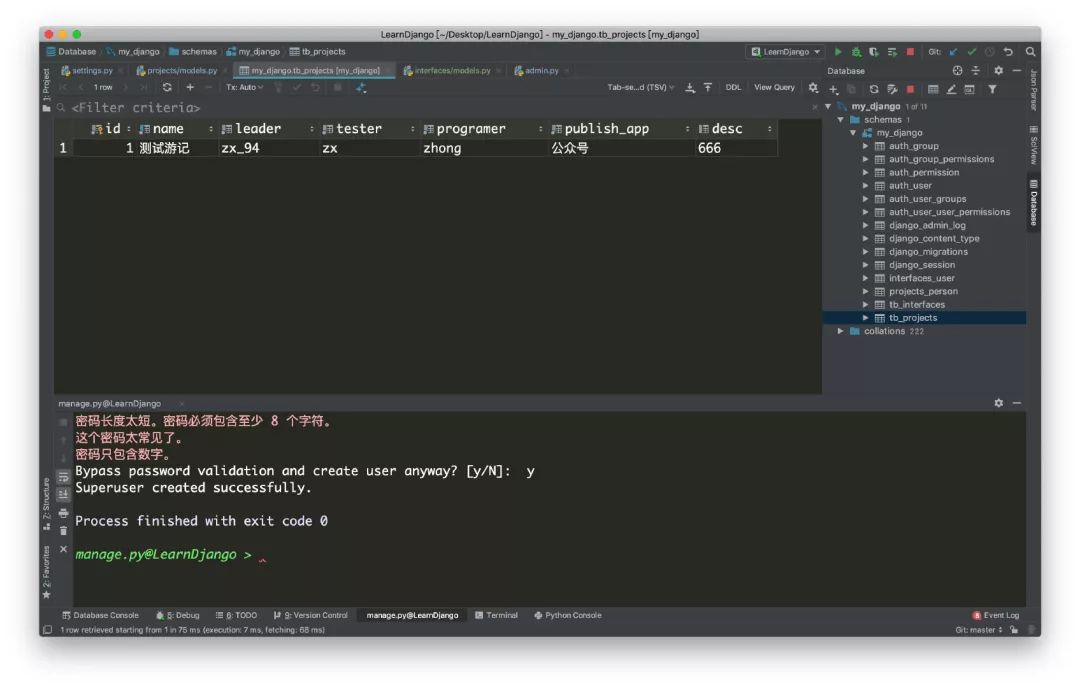Switch to the projects/models.py editor tab

pos(181,71)
